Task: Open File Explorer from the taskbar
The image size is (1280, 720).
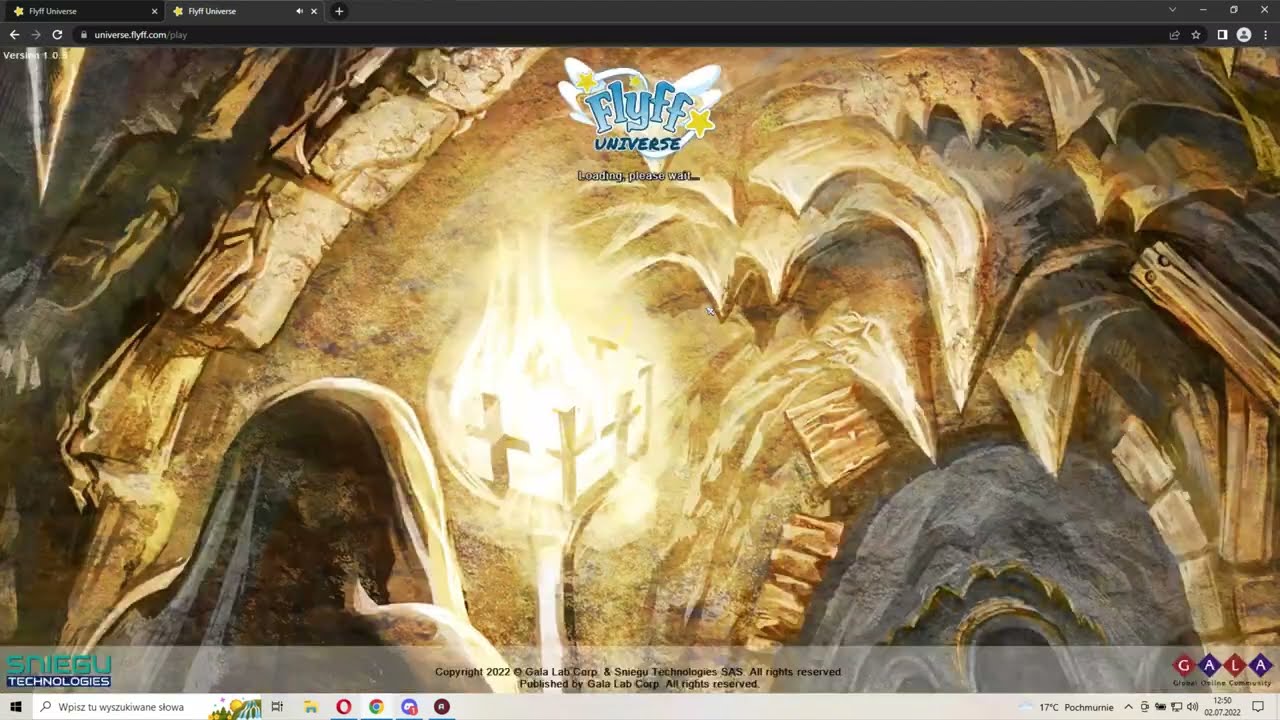Action: click(311, 707)
